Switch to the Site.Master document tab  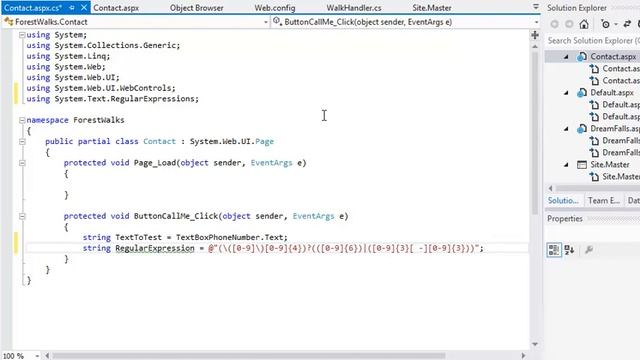pyautogui.click(x=432, y=8)
